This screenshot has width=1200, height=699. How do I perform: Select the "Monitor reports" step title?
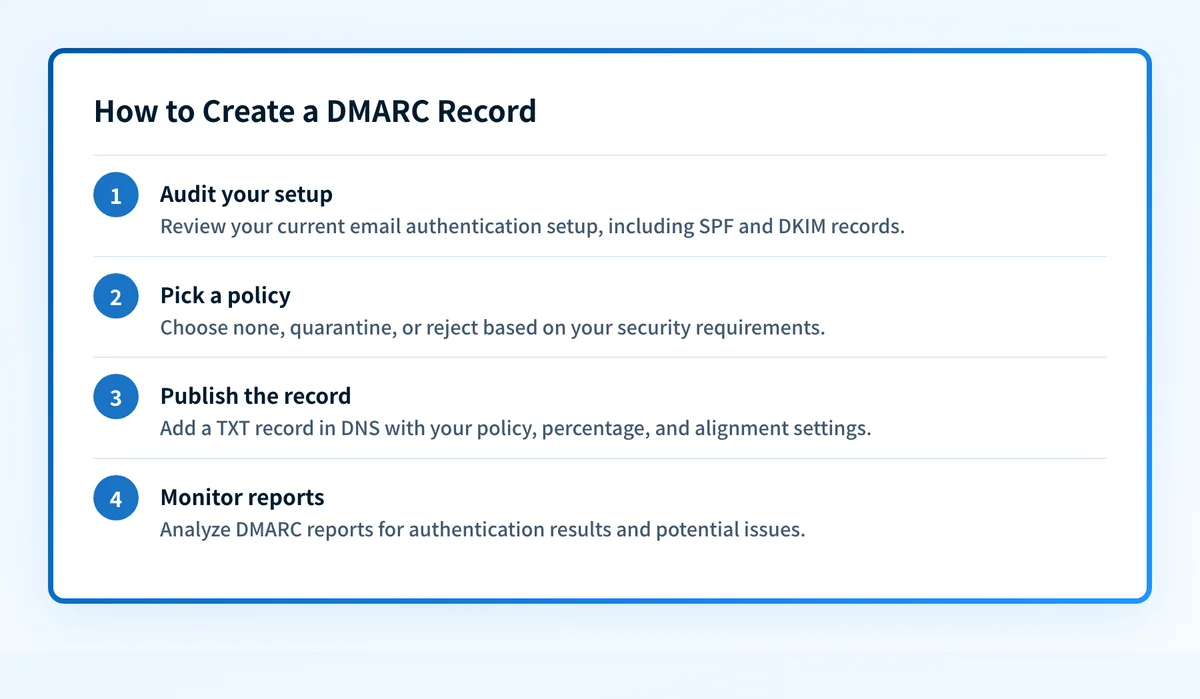pos(242,497)
